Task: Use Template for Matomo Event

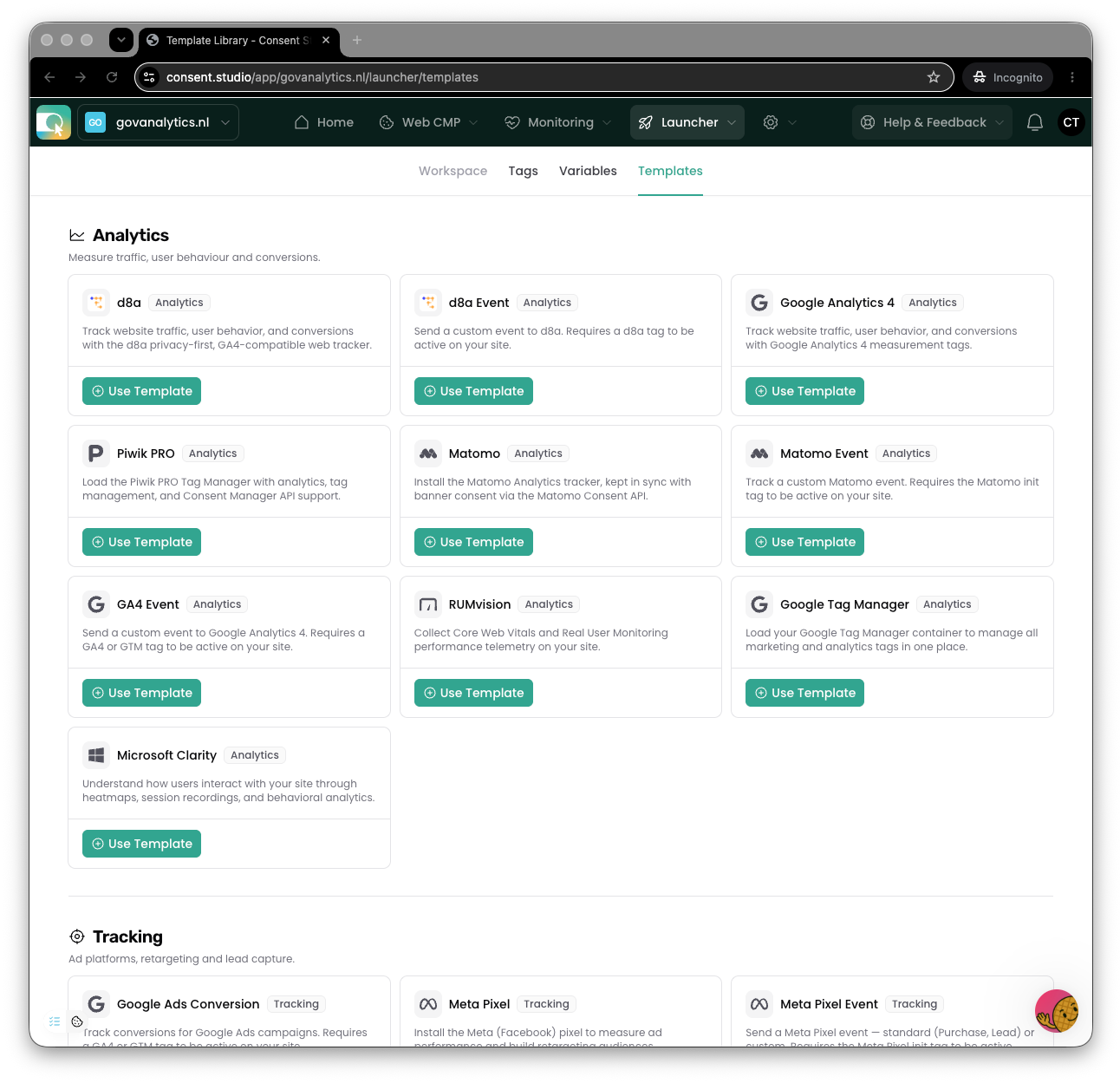Action: (x=804, y=542)
